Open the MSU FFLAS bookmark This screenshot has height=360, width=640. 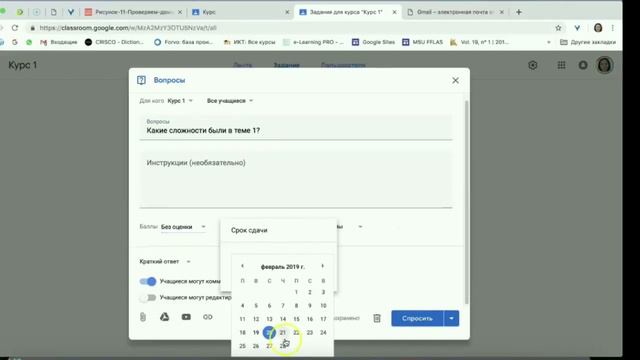(x=422, y=42)
